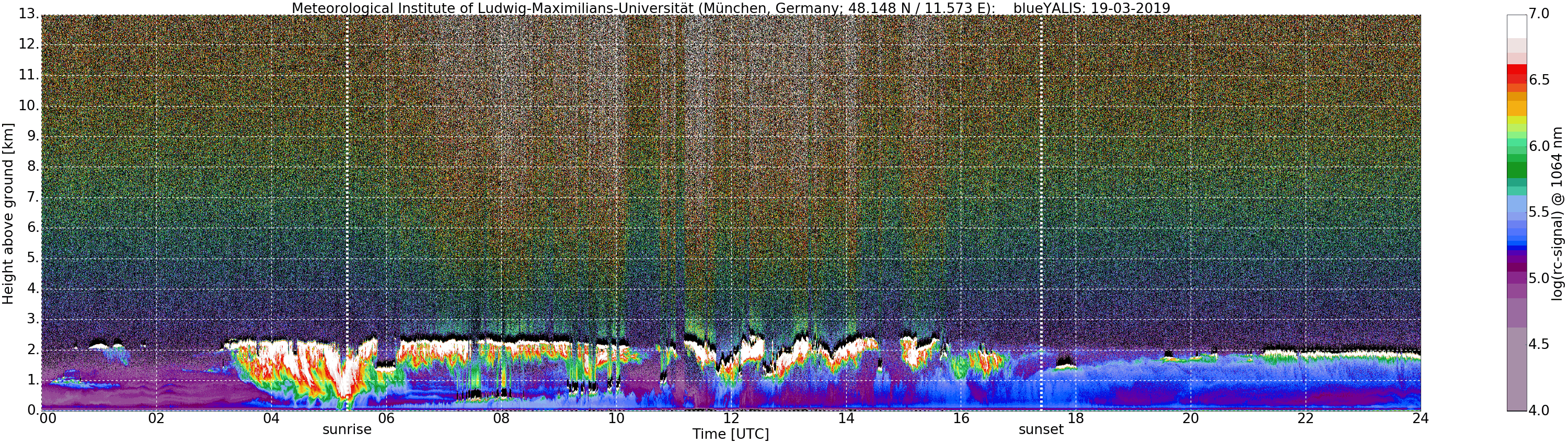This screenshot has width=1568, height=444.
Task: Click the colorbar value '7.0'
Action: tap(1539, 14)
